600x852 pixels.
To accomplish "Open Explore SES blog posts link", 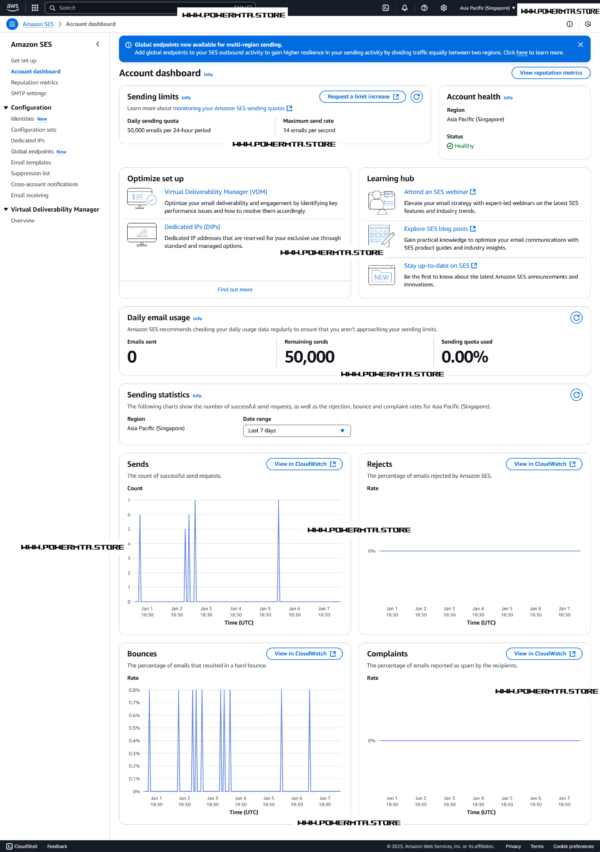I will tap(440, 229).
